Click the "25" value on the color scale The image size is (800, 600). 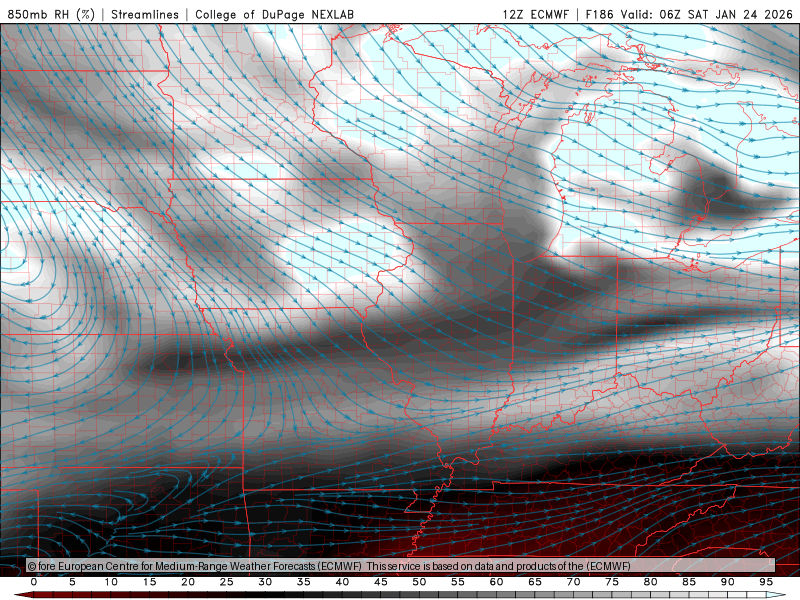[x=227, y=582]
